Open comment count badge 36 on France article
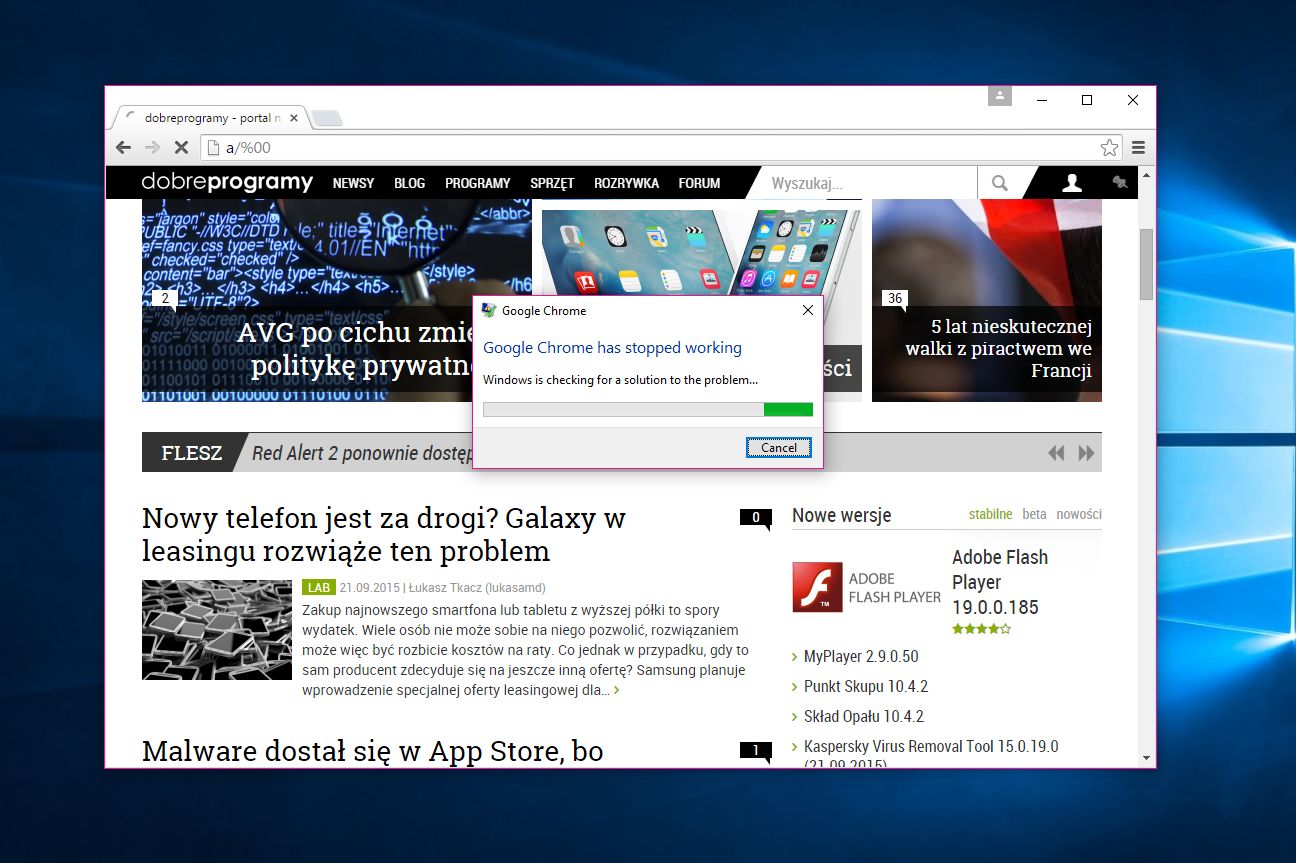The image size is (1296, 863). (x=895, y=299)
